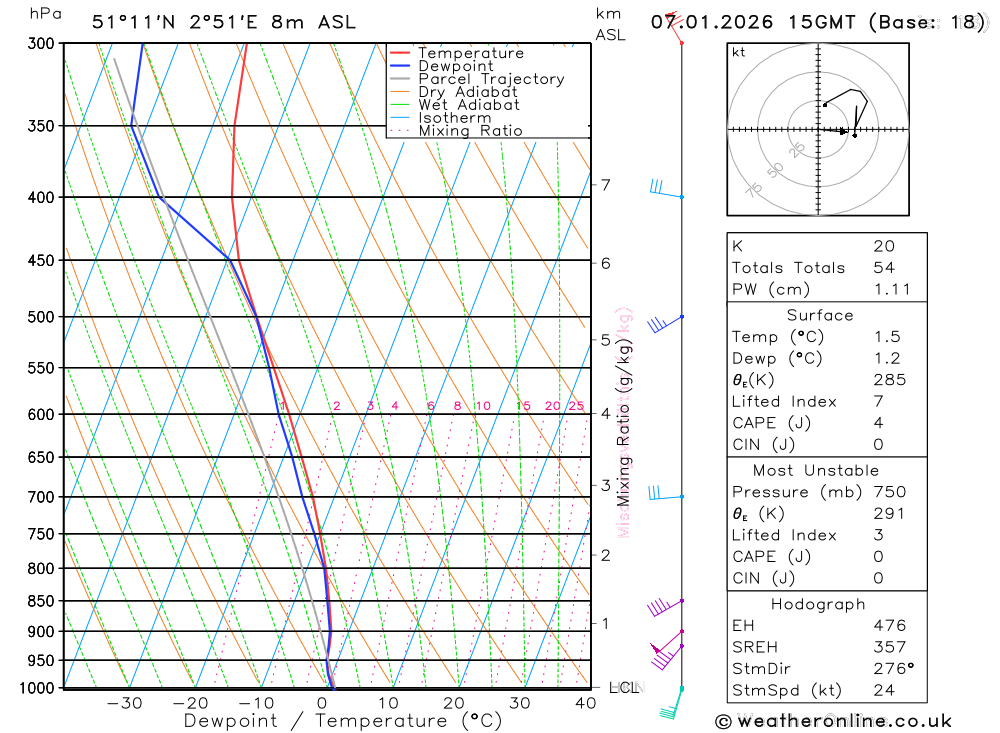
Task: Open the weatheronline.co.uk copyright link
Action: point(833,722)
